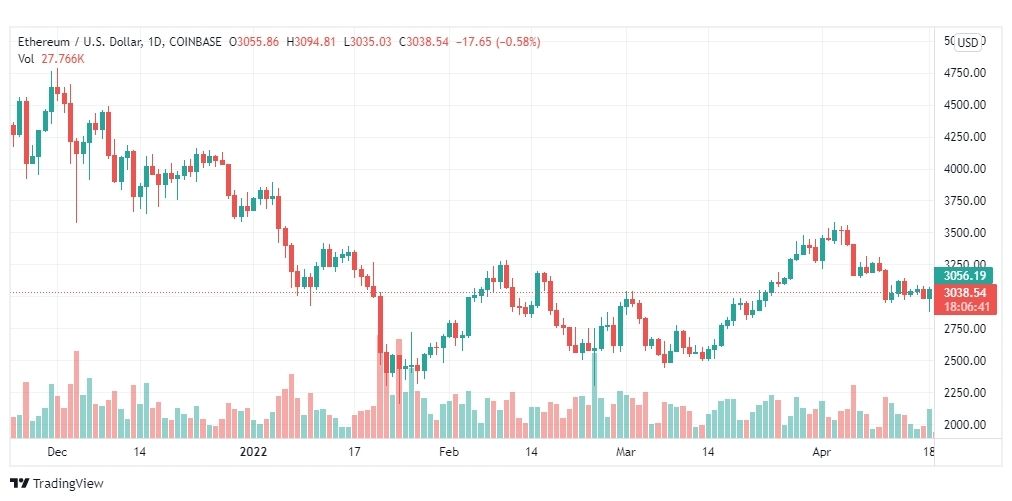Click the 2500.00 price axis level

point(965,360)
